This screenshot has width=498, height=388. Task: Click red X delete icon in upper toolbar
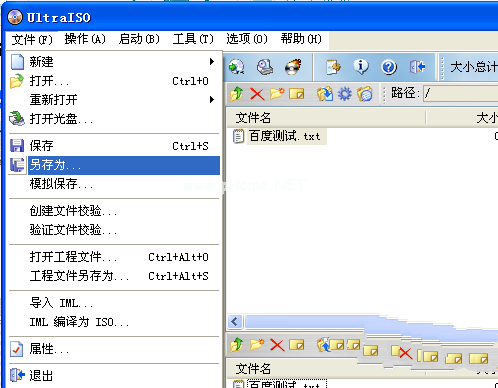257,94
